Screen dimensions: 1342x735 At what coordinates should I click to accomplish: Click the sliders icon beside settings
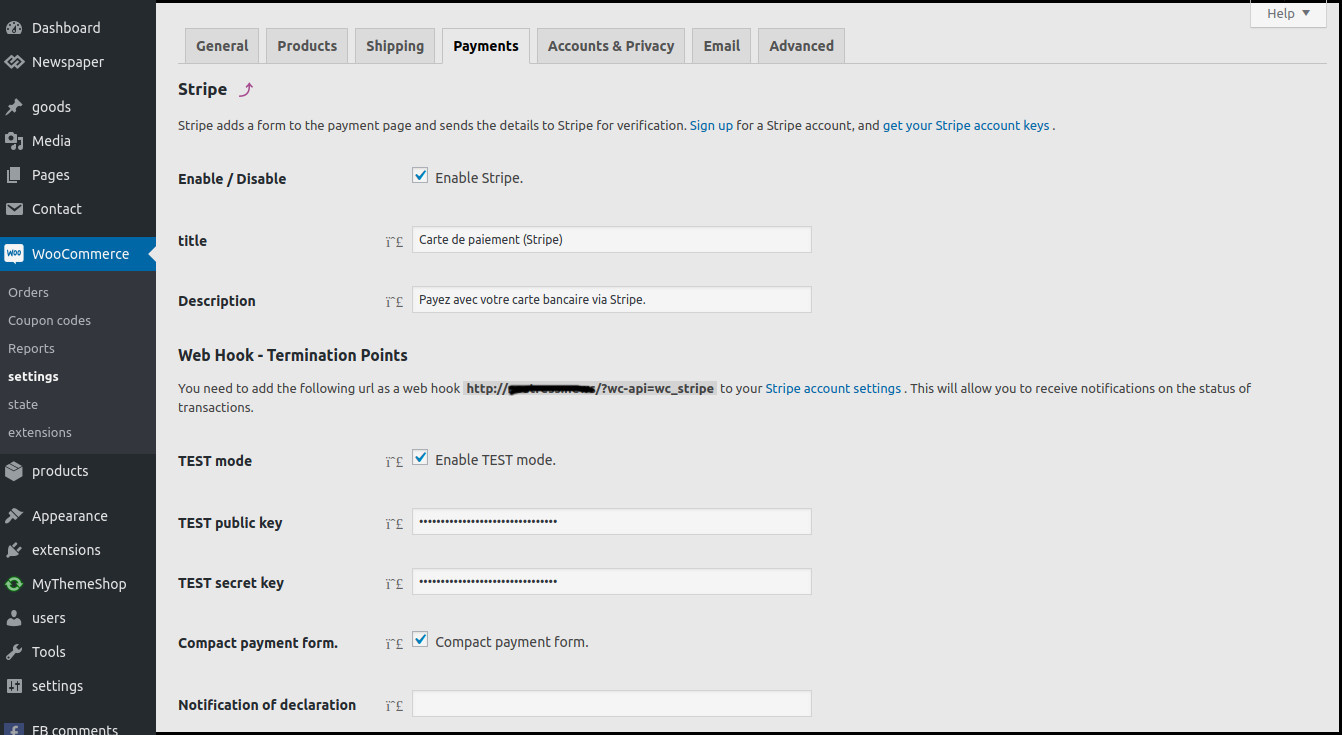pyautogui.click(x=14, y=686)
